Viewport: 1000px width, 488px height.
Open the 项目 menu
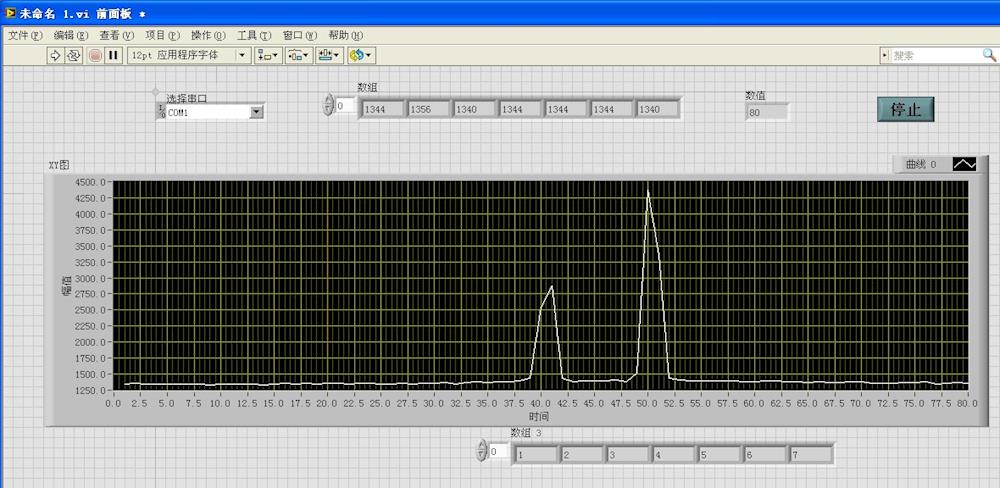pos(163,36)
